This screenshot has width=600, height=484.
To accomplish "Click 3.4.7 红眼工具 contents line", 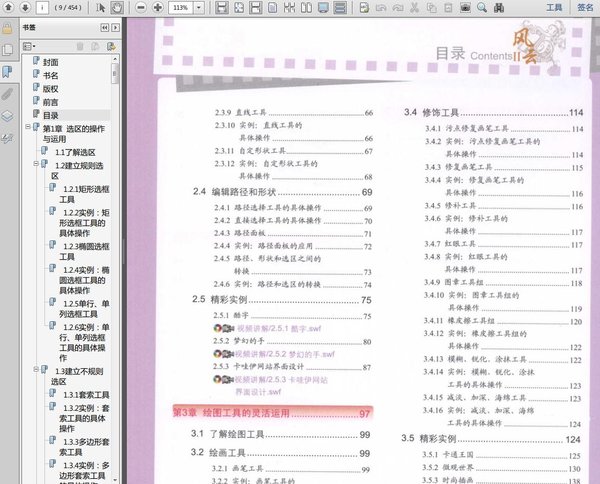I will [503, 244].
